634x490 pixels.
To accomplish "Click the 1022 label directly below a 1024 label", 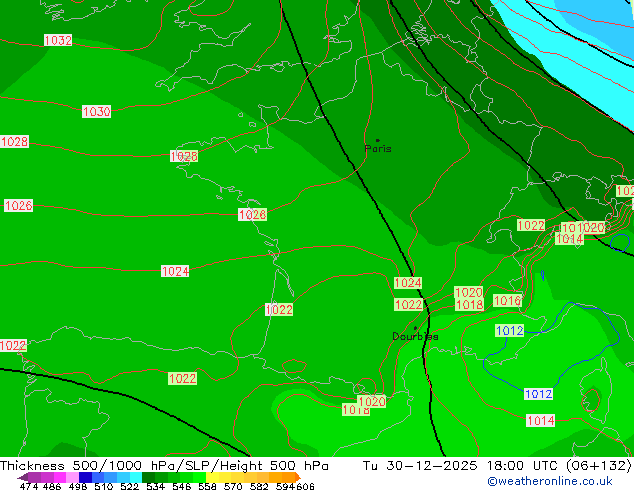I will 408,304.
